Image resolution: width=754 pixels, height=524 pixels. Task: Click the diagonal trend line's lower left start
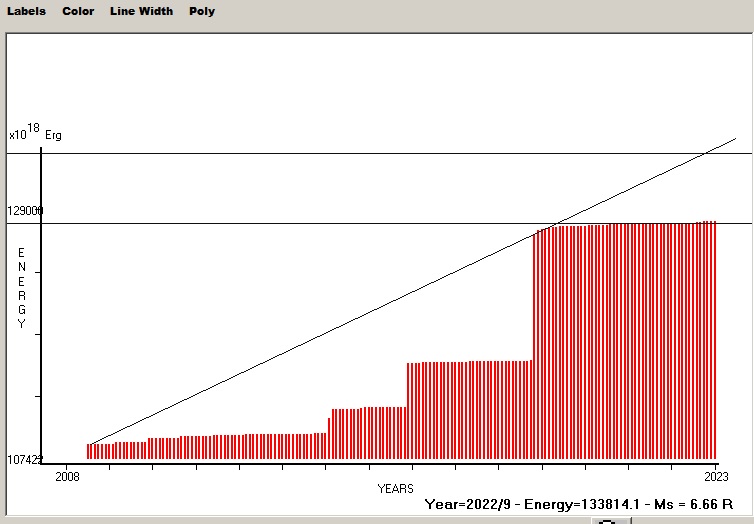[90, 444]
